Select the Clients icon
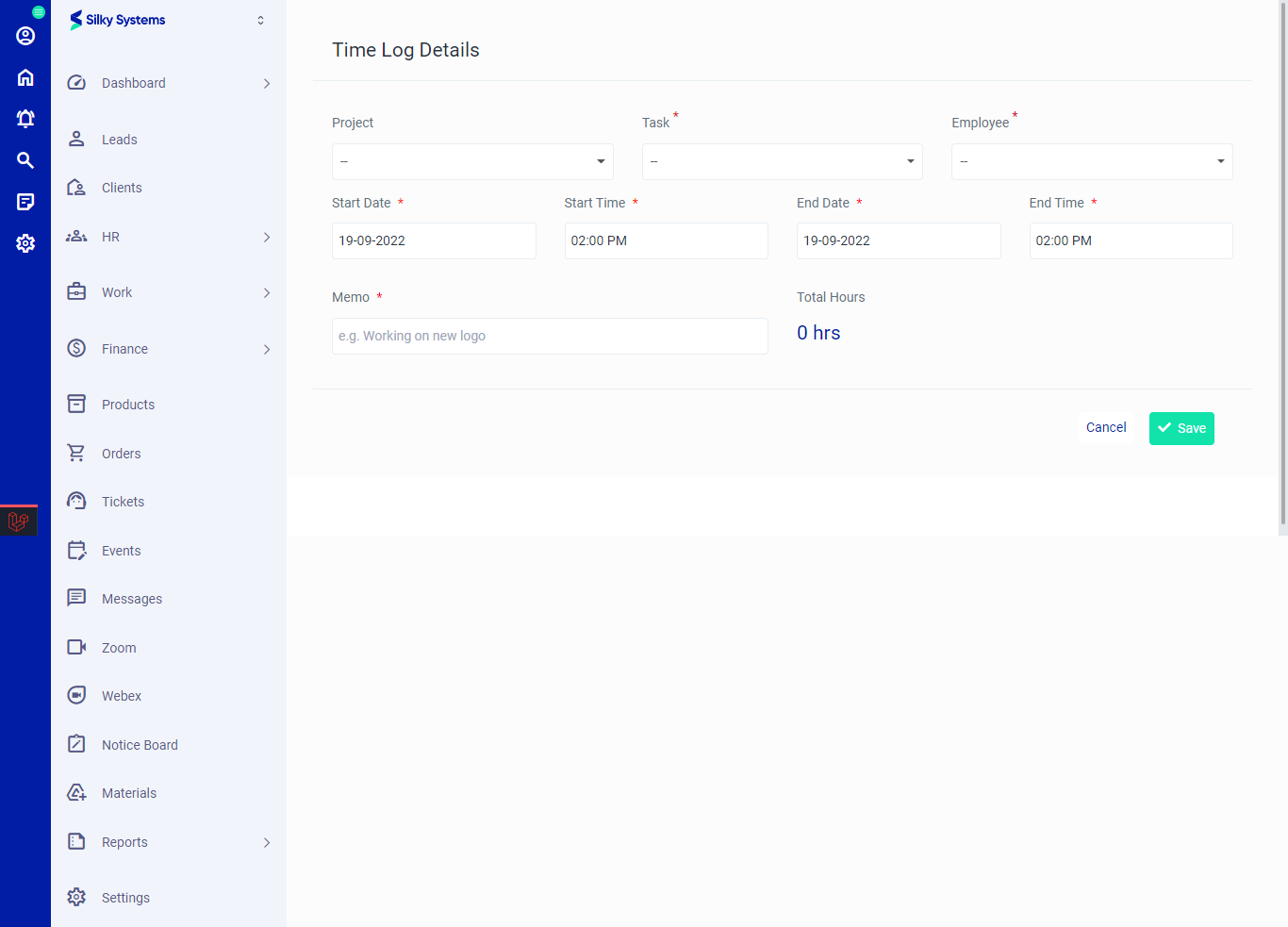 pos(76,187)
